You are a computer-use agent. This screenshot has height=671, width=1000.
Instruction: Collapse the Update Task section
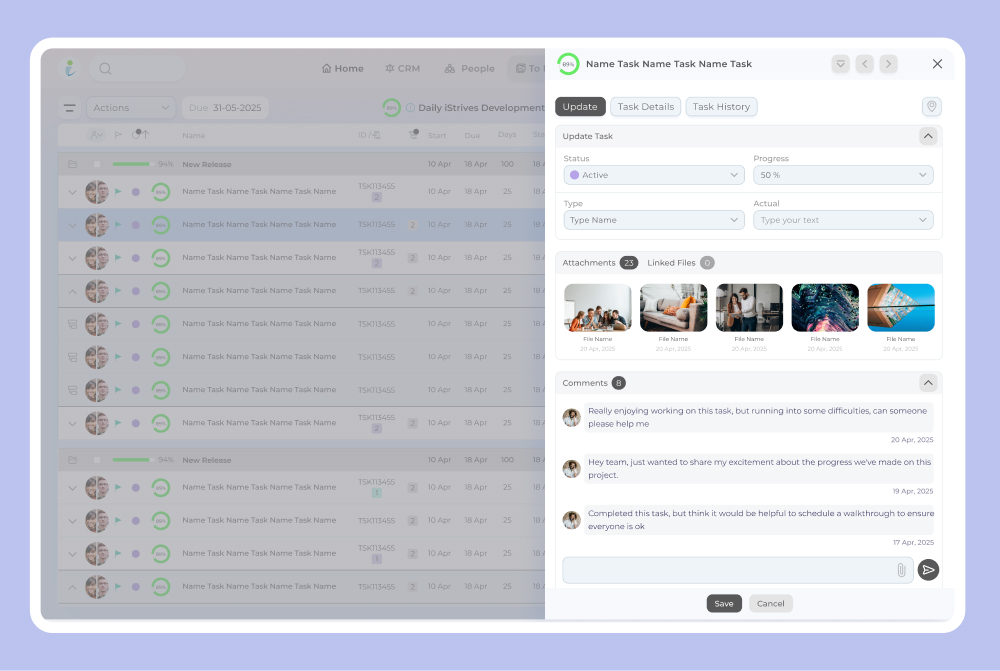[x=928, y=136]
